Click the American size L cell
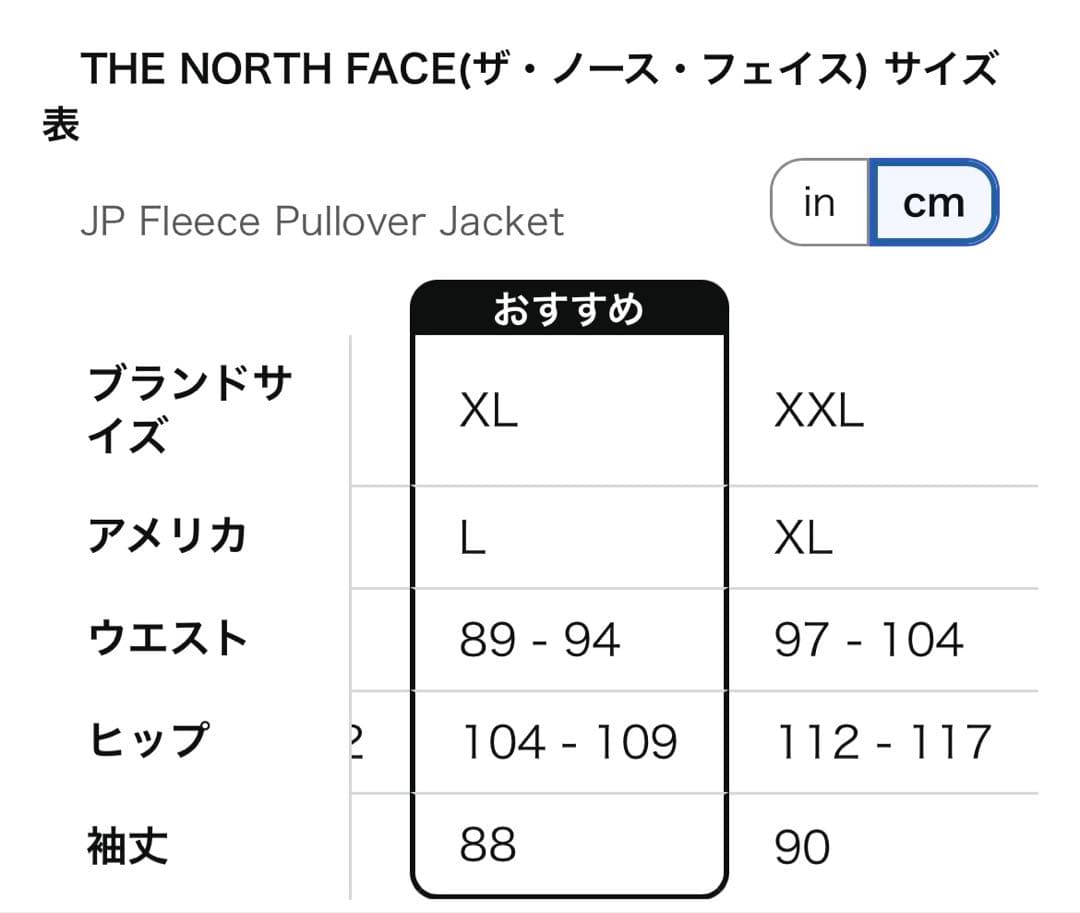Screen dimensions: 1080x913 coord(474,537)
